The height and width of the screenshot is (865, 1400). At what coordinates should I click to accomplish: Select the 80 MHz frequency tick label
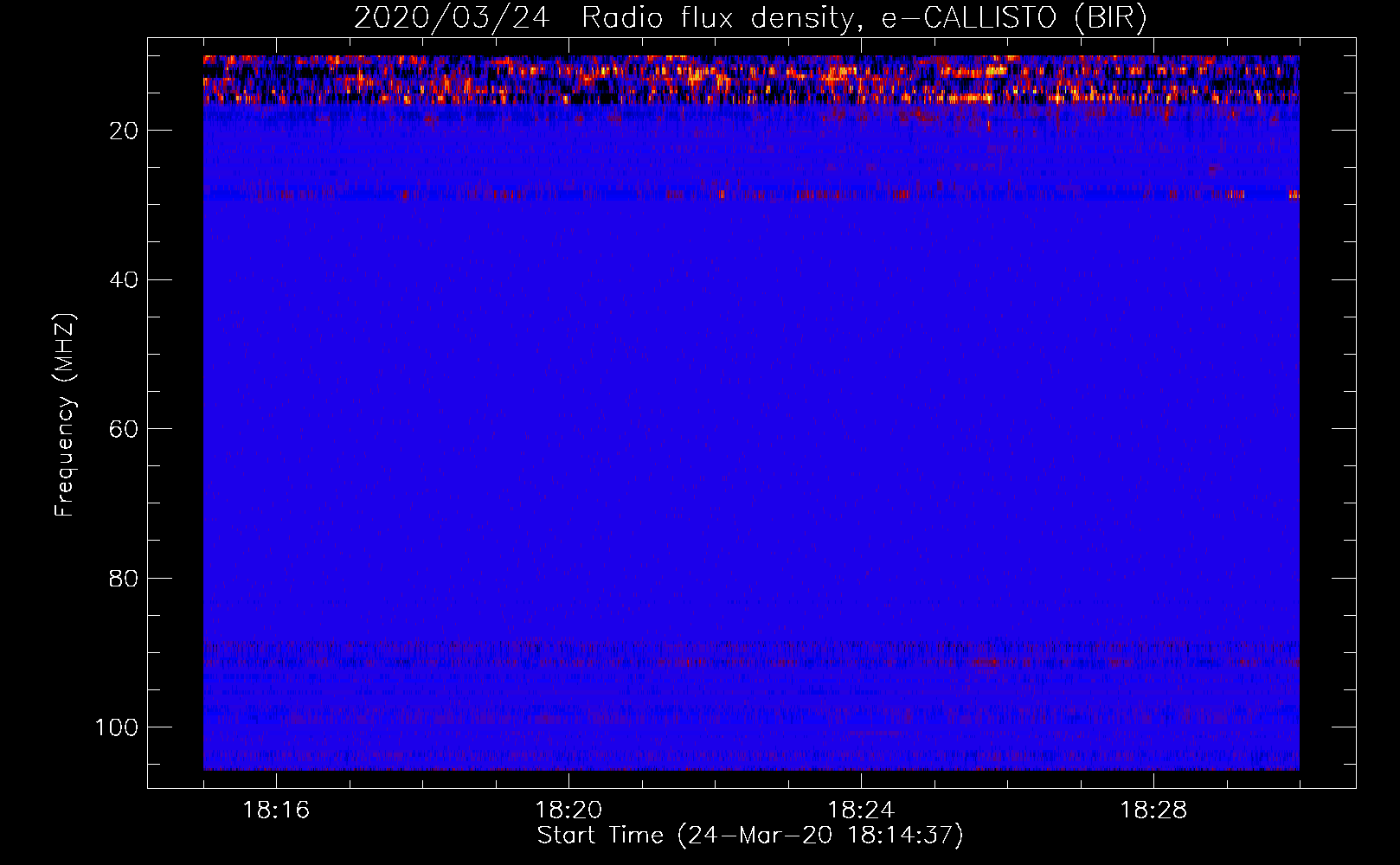(x=124, y=579)
